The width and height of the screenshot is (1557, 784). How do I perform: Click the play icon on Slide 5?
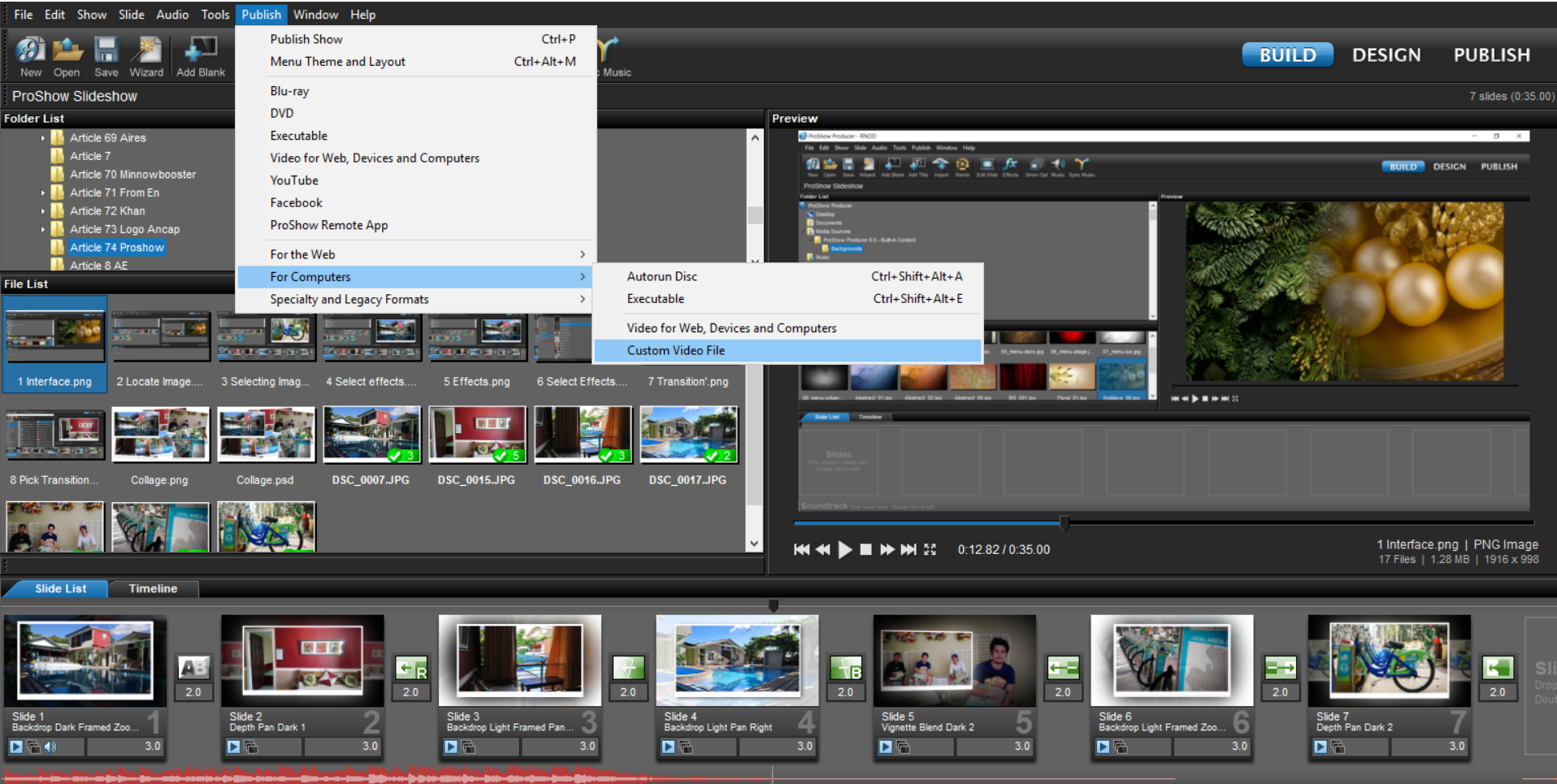tap(886, 747)
